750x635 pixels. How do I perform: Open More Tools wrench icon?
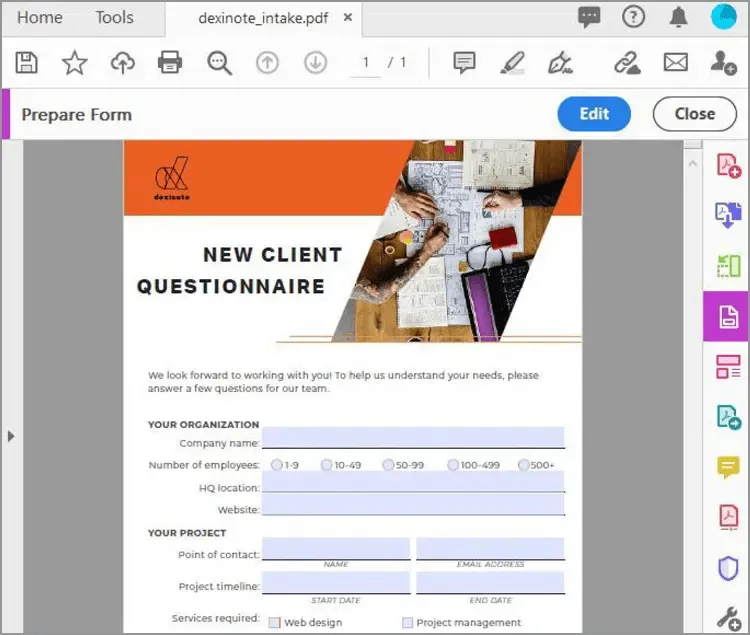click(728, 618)
